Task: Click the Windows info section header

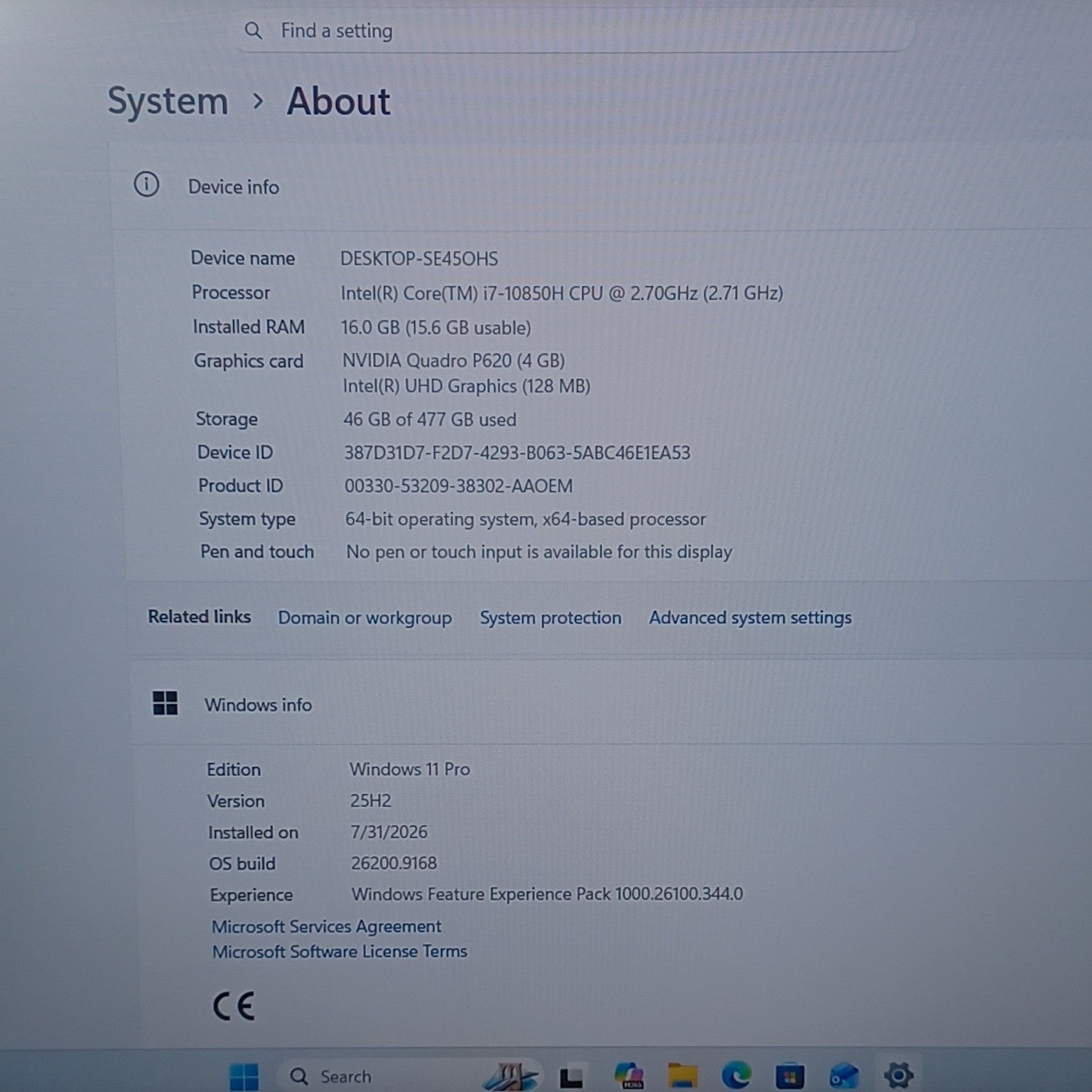Action: pos(258,705)
